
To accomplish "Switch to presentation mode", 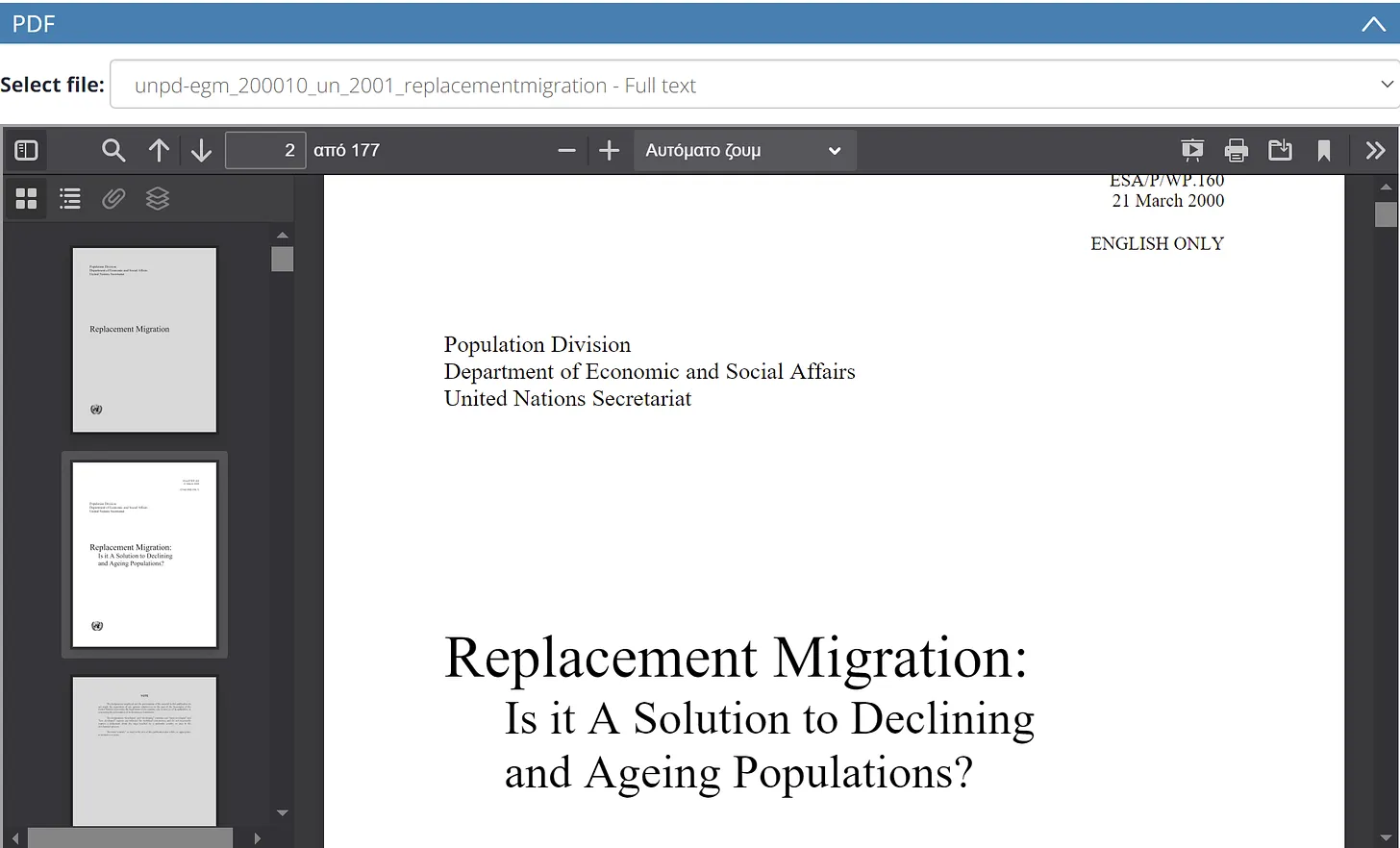I will (x=1192, y=151).
